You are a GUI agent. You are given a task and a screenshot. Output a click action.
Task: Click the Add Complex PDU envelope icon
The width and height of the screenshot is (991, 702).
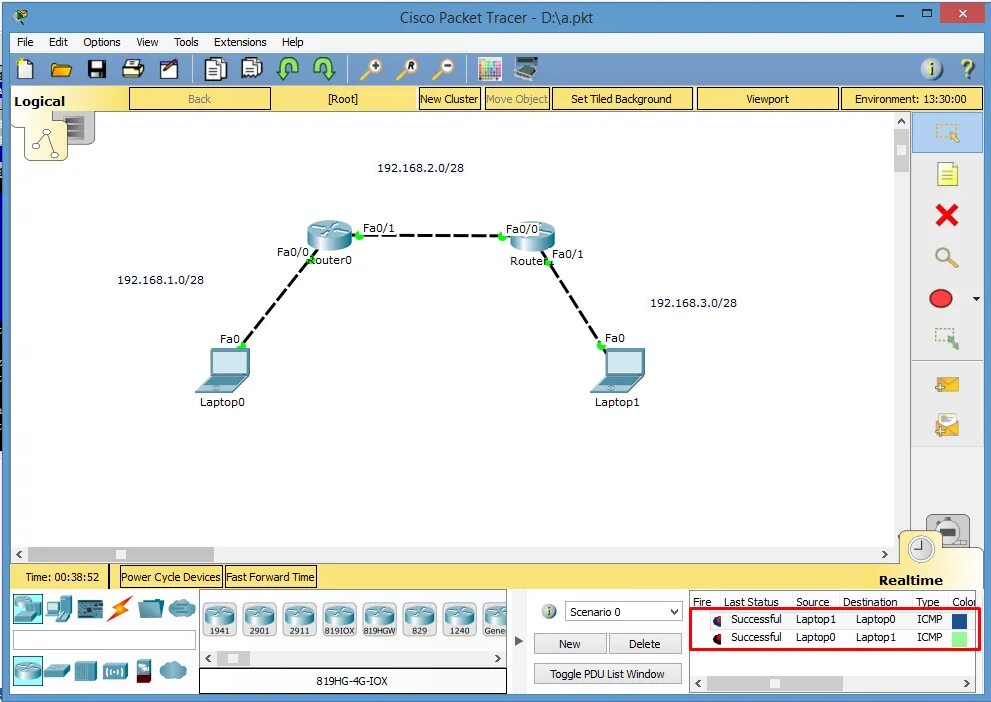[947, 425]
